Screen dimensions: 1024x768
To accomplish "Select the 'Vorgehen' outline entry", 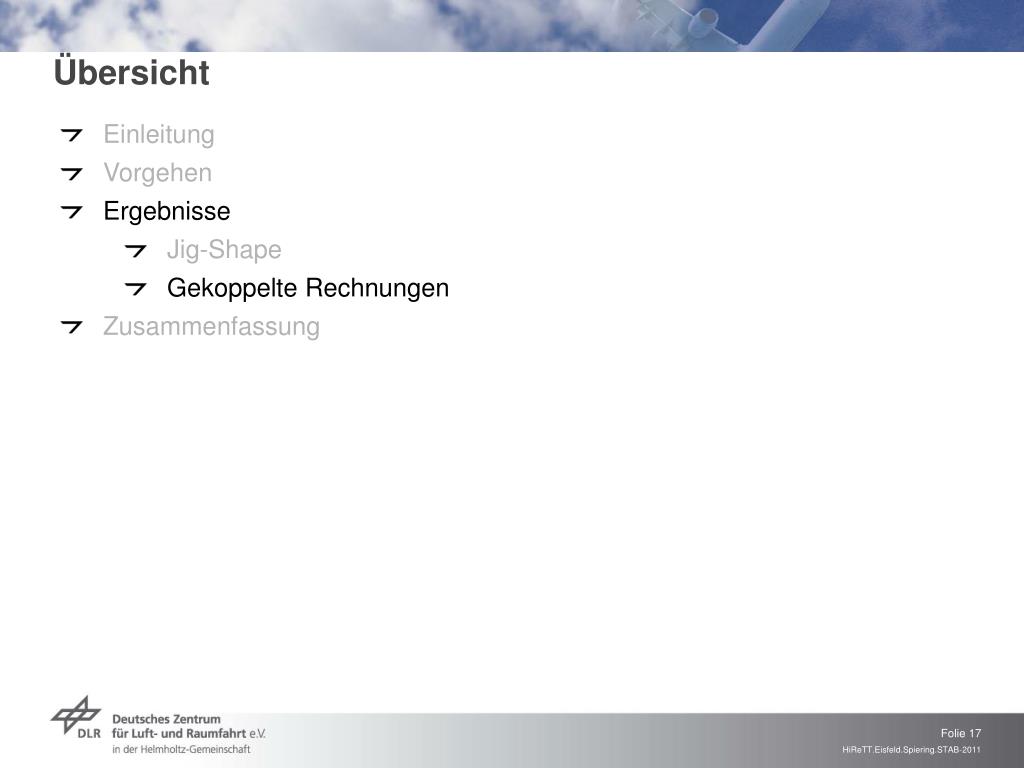I will pos(157,173).
